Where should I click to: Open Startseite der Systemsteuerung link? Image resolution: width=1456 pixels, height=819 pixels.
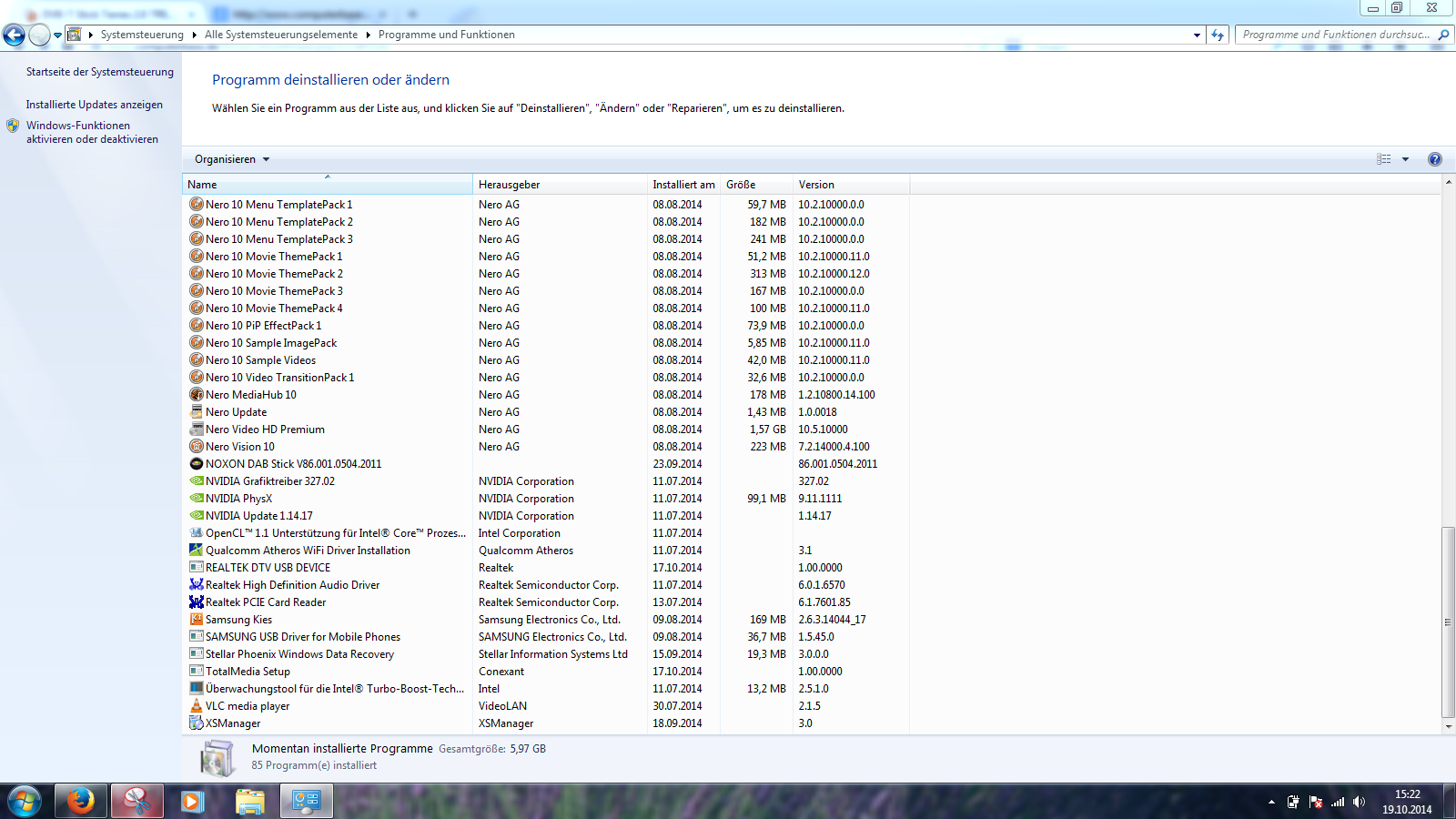pos(99,72)
